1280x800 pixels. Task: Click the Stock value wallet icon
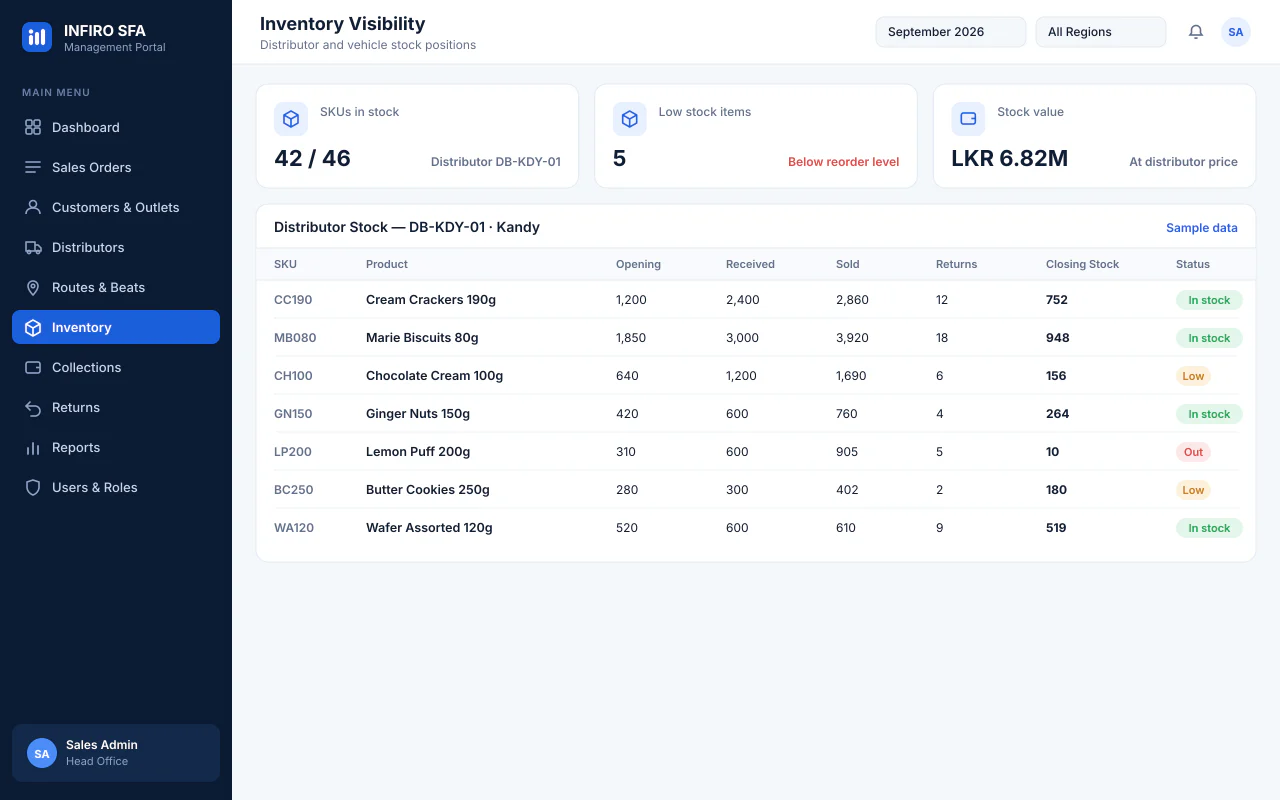click(968, 119)
